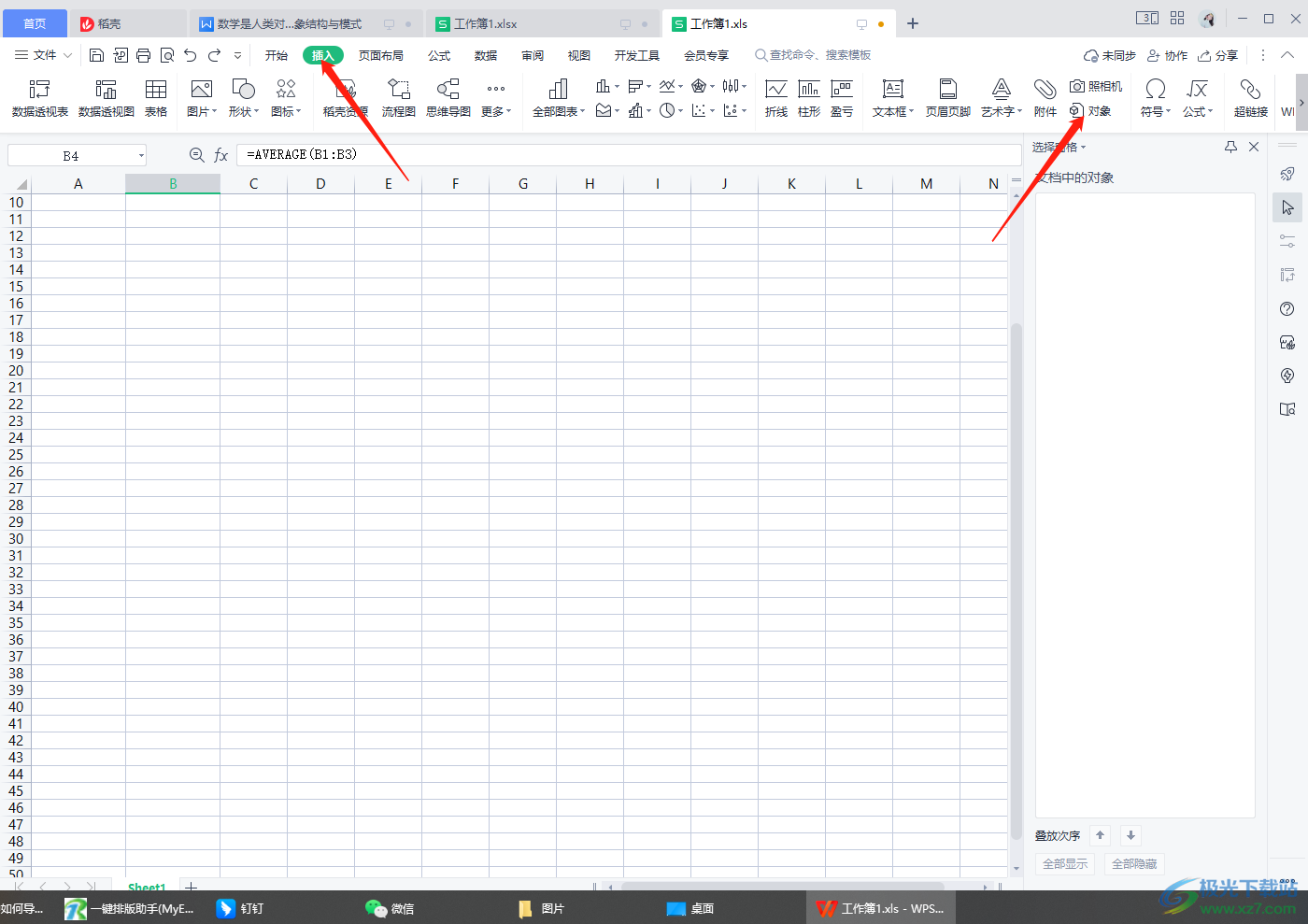Add a new document tab
The height and width of the screenshot is (924, 1308).
point(913,23)
